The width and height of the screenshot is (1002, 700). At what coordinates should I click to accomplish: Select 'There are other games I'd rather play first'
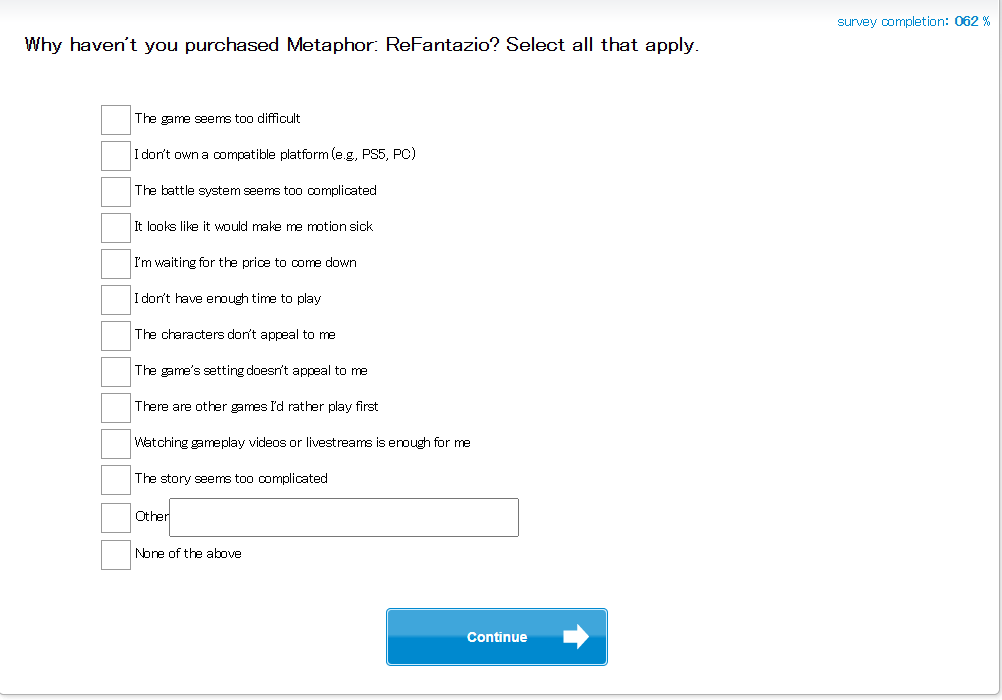(116, 408)
